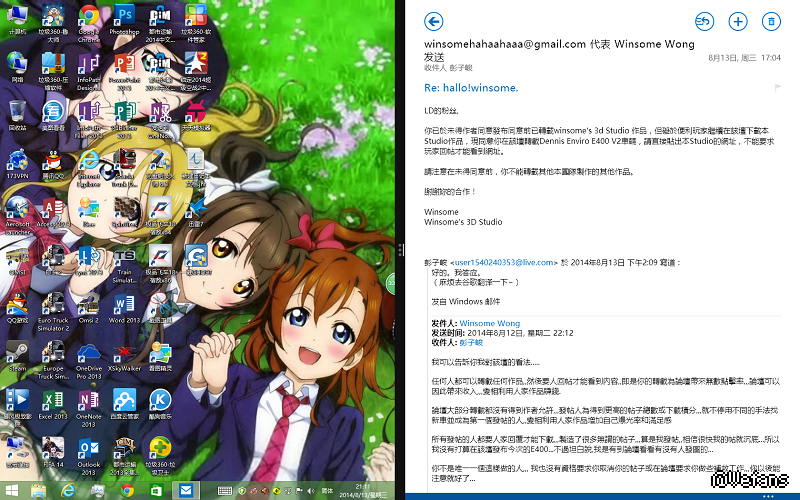This screenshot has width=800, height=500.
Task: Select the Photoshop desktop shortcut
Action: click(124, 20)
